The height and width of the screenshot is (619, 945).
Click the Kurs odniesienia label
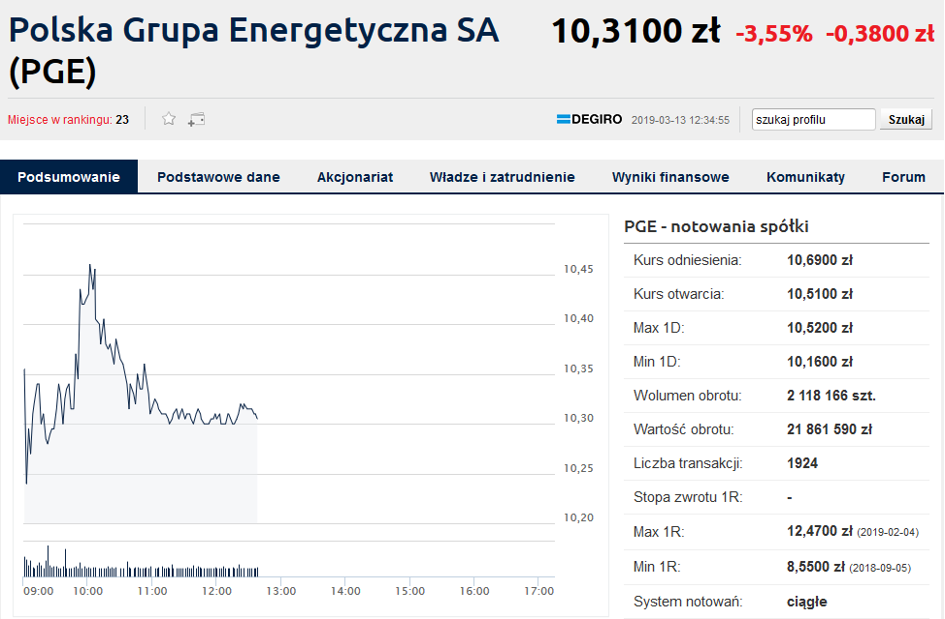point(687,260)
